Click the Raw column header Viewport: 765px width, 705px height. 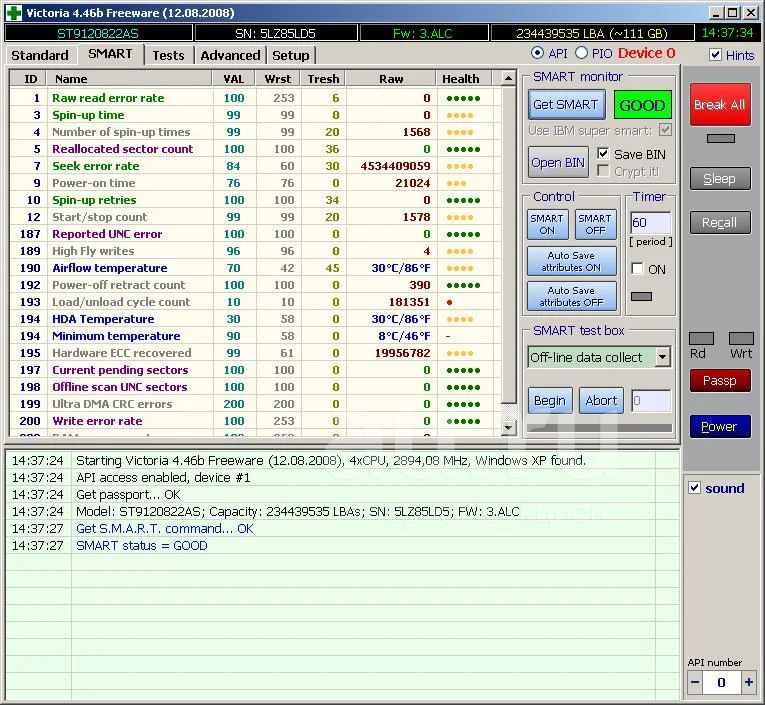(x=391, y=79)
